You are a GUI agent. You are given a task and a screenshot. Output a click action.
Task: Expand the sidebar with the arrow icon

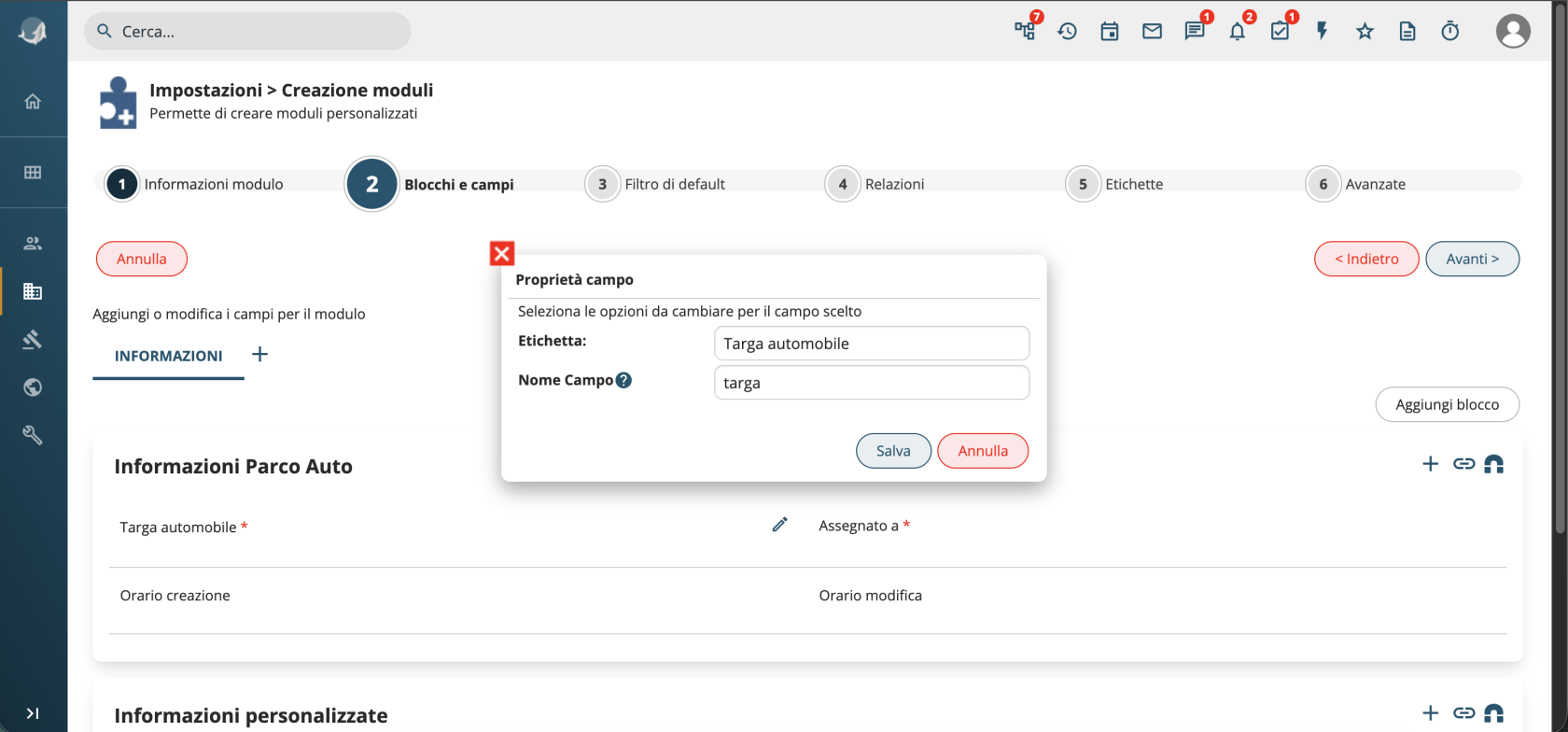tap(33, 713)
